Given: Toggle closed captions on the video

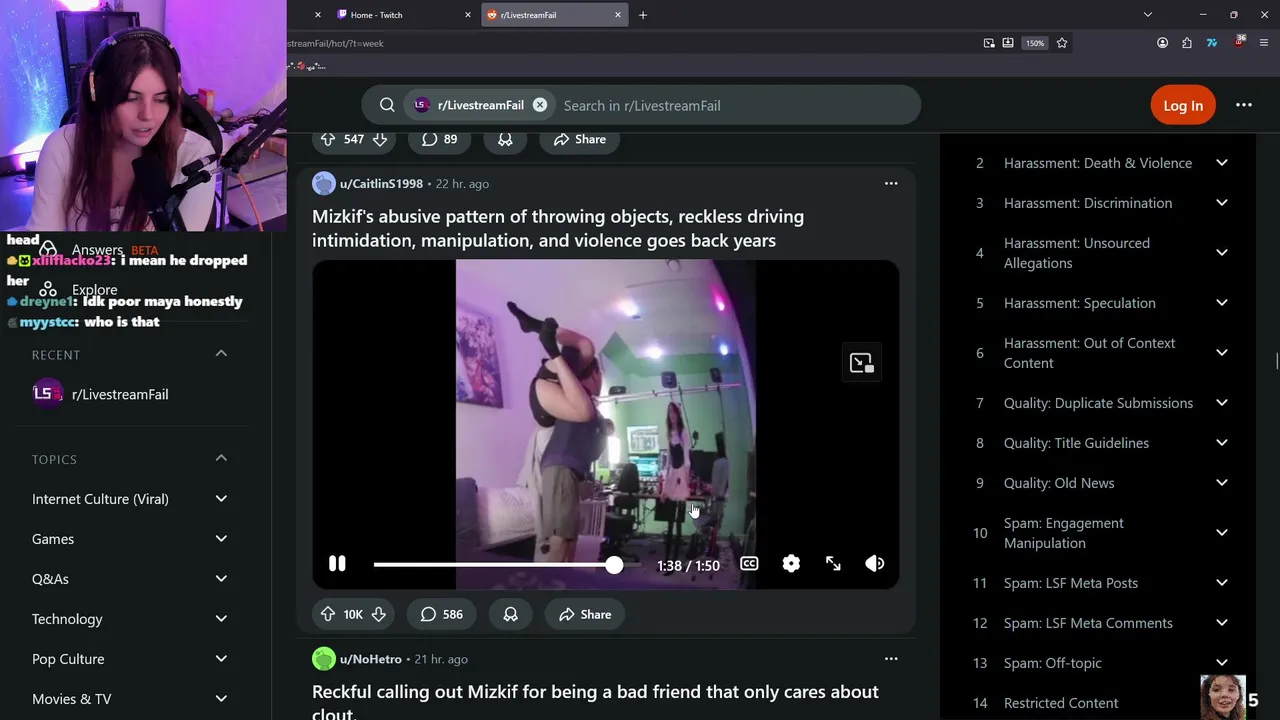Looking at the screenshot, I should tap(749, 564).
